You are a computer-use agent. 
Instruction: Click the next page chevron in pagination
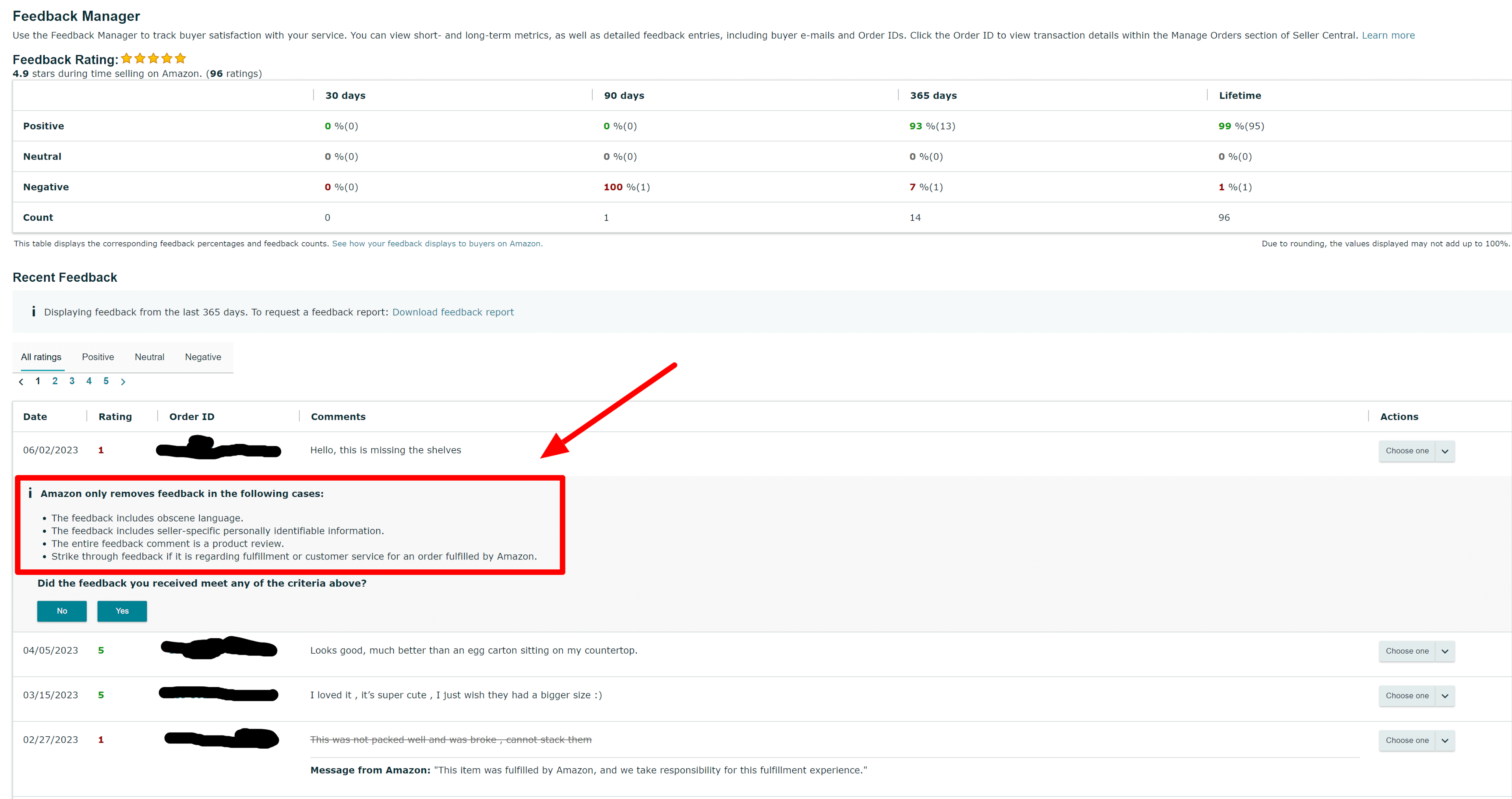pyautogui.click(x=123, y=382)
